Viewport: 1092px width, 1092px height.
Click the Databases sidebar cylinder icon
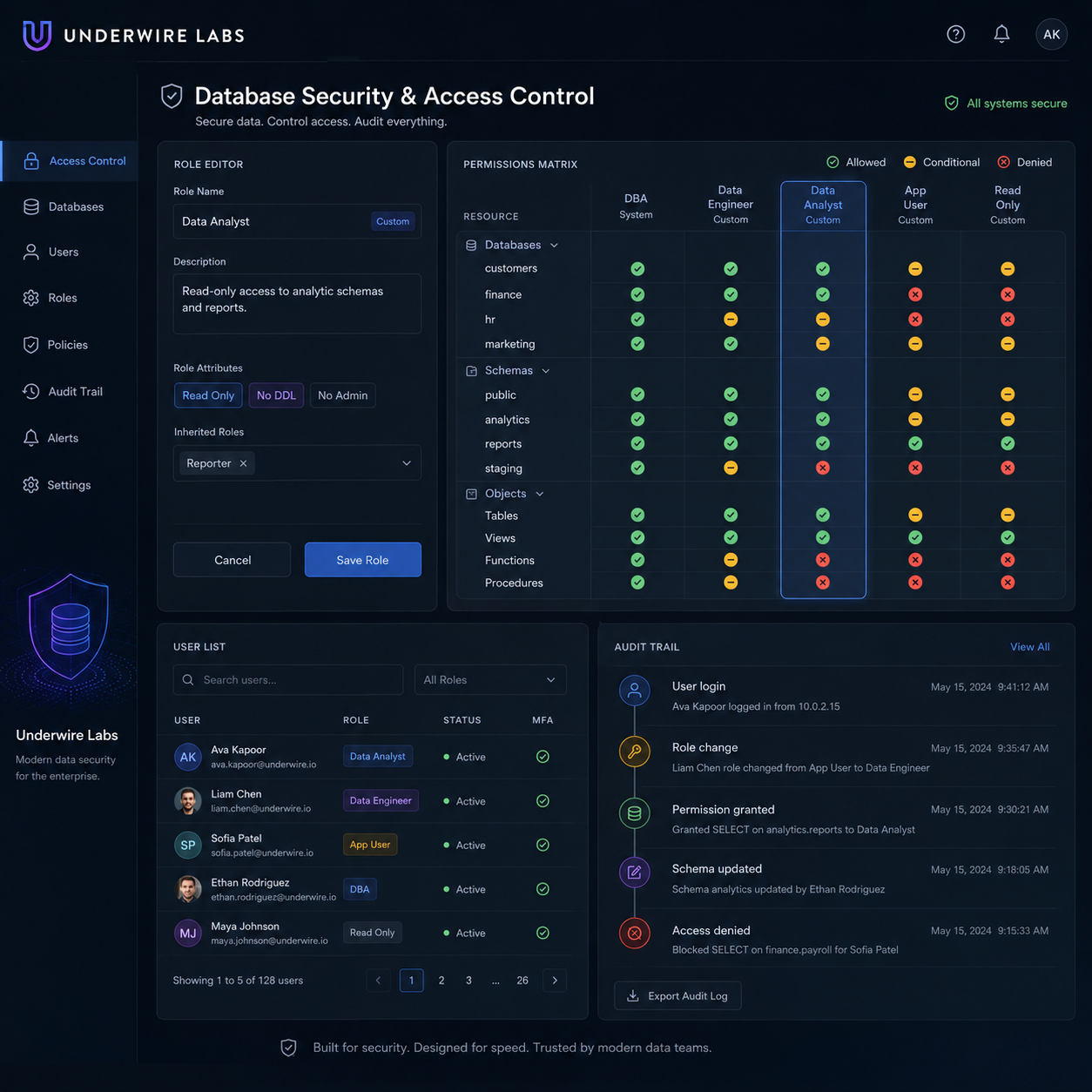tap(31, 206)
